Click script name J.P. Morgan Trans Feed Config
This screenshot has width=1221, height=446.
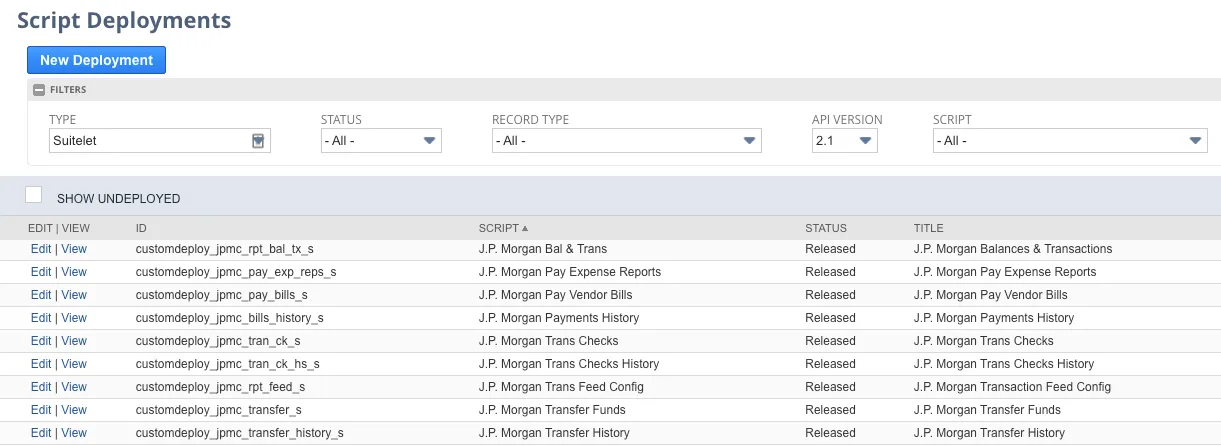tap(561, 387)
